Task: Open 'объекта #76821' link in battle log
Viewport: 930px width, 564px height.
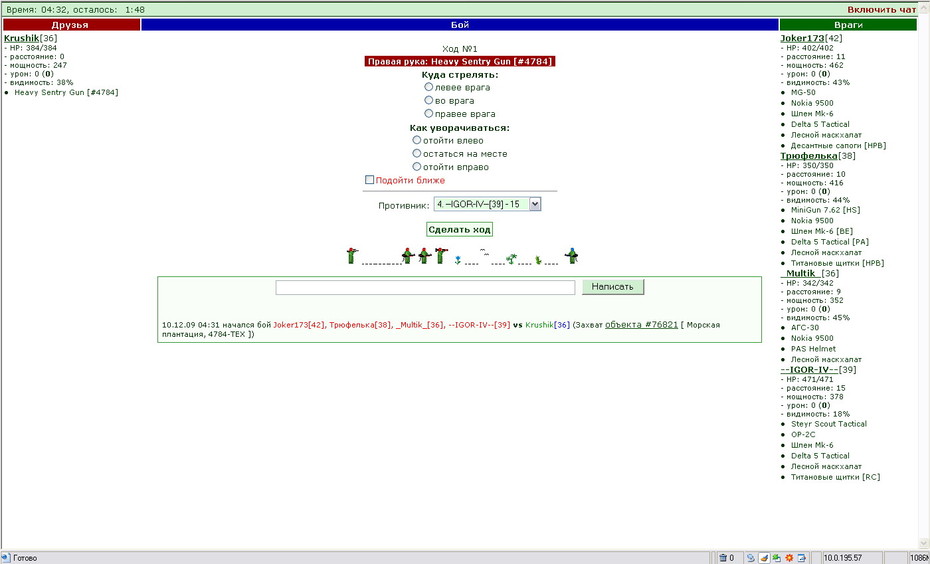Action: 641,324
